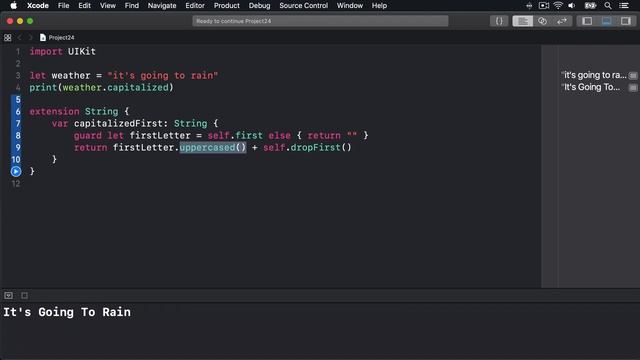640x360 pixels.
Task: Click the result text "it's going to ra..."
Action: [594, 75]
